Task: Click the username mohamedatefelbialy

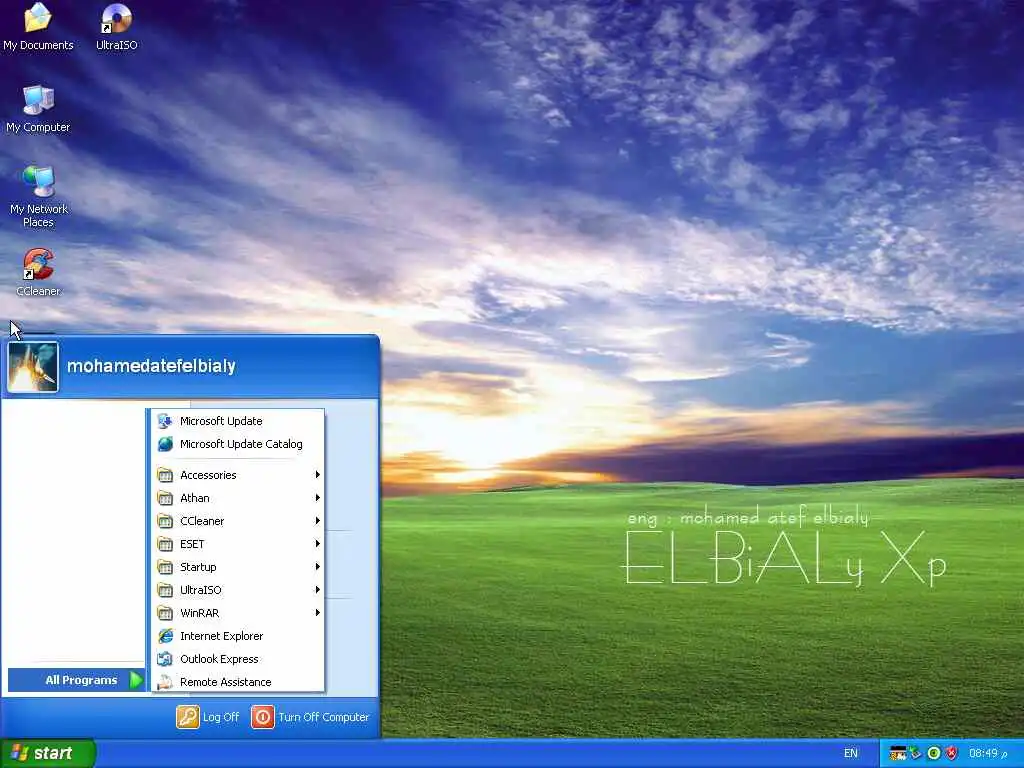Action: pyautogui.click(x=151, y=366)
